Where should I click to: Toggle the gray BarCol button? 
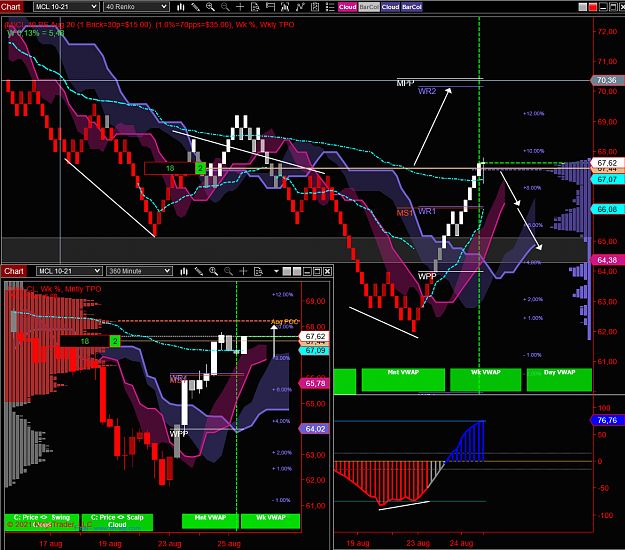[369, 7]
